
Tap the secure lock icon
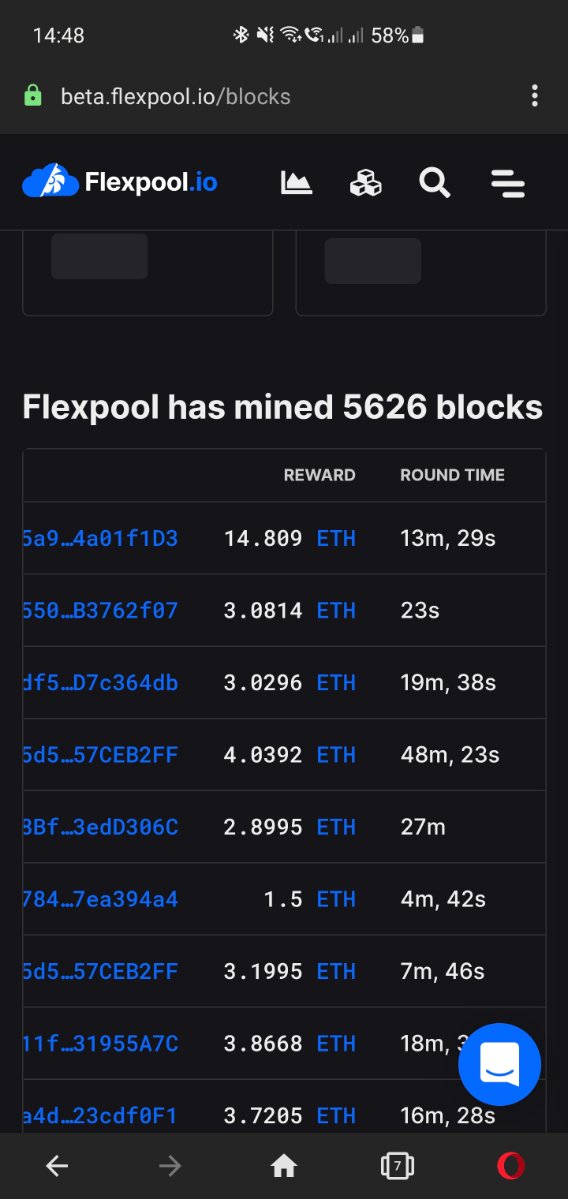pos(33,96)
